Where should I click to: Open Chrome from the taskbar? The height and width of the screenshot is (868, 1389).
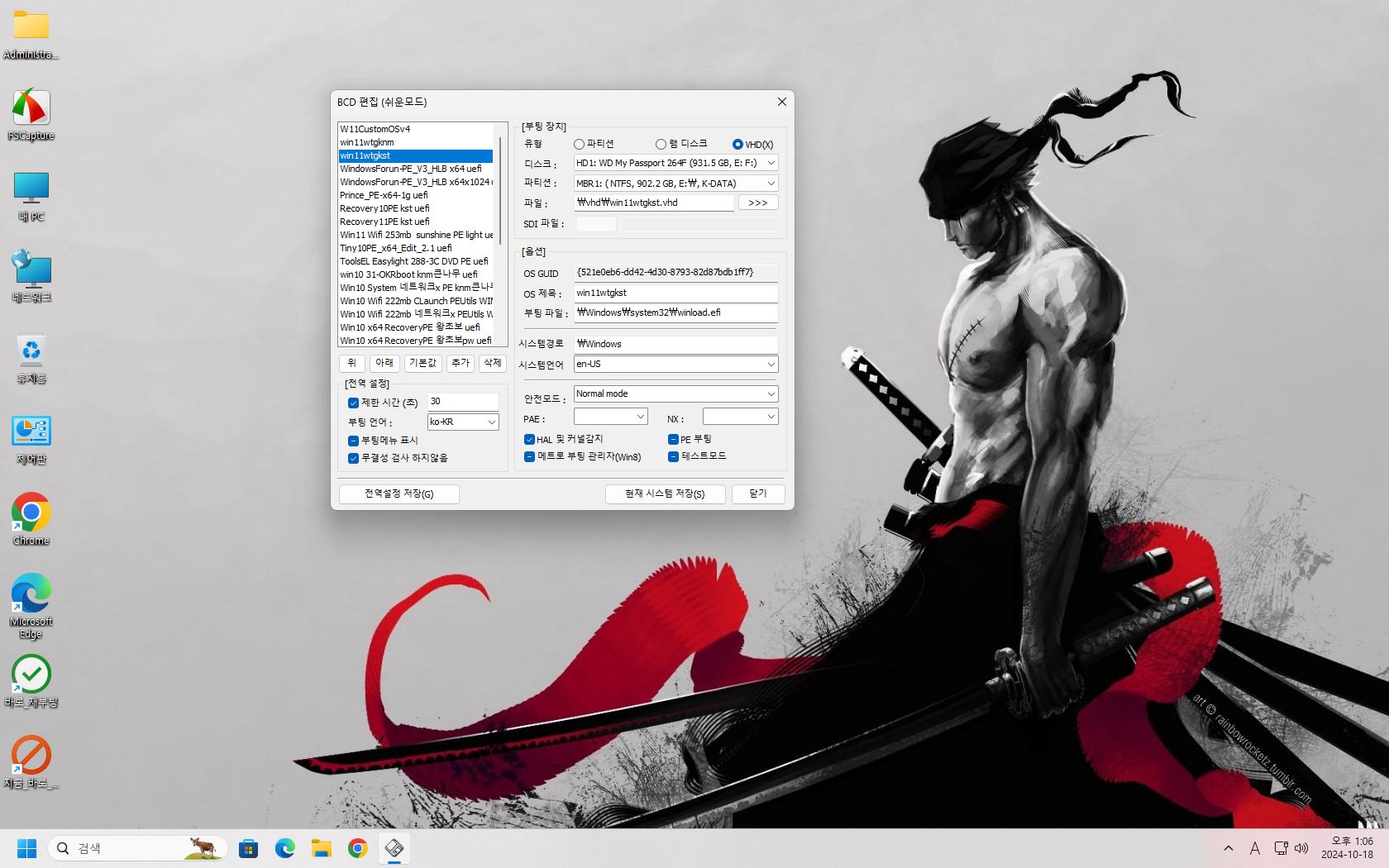(x=358, y=848)
